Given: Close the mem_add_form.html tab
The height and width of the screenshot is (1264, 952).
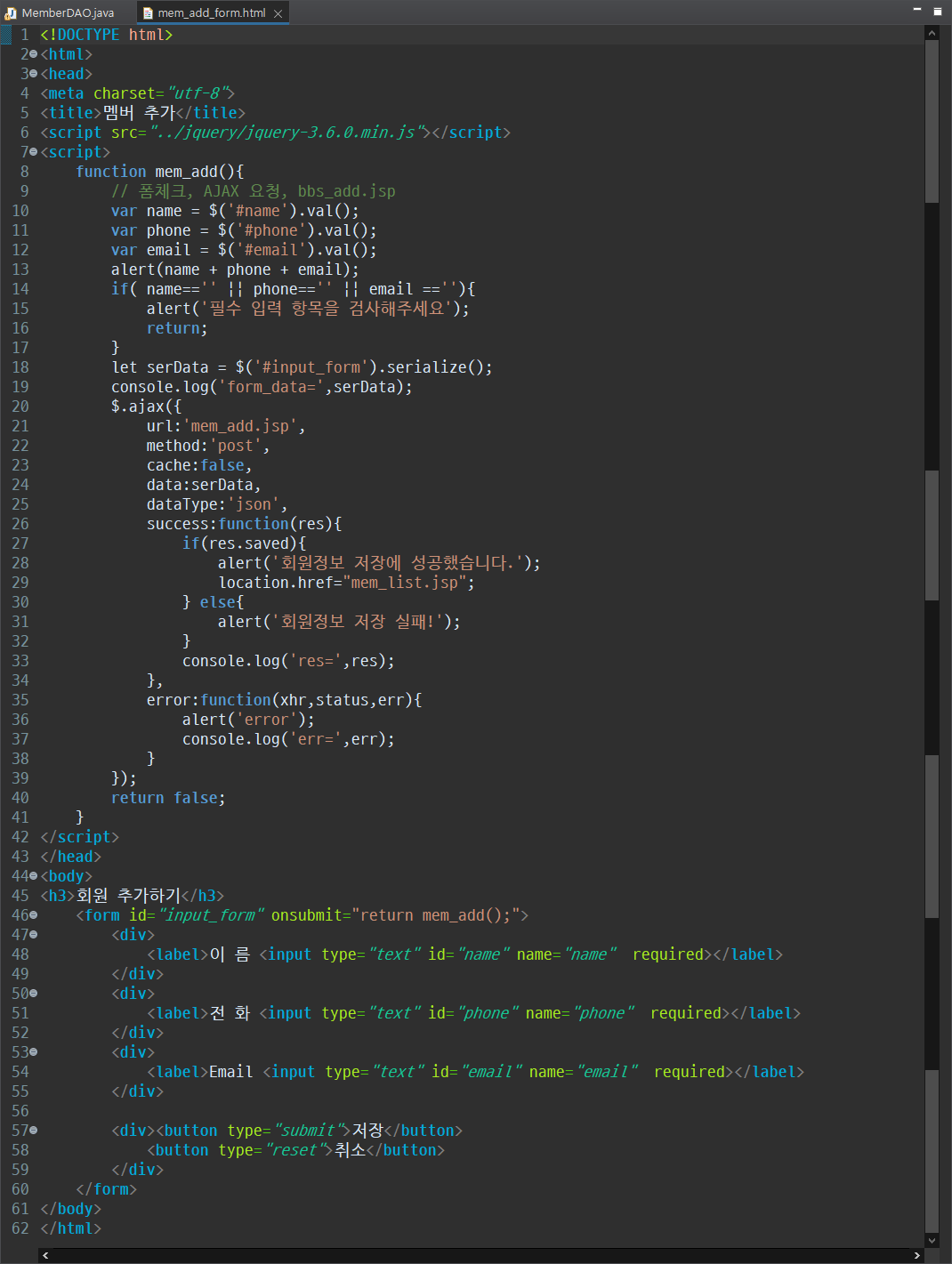Looking at the screenshot, I should click(278, 13).
